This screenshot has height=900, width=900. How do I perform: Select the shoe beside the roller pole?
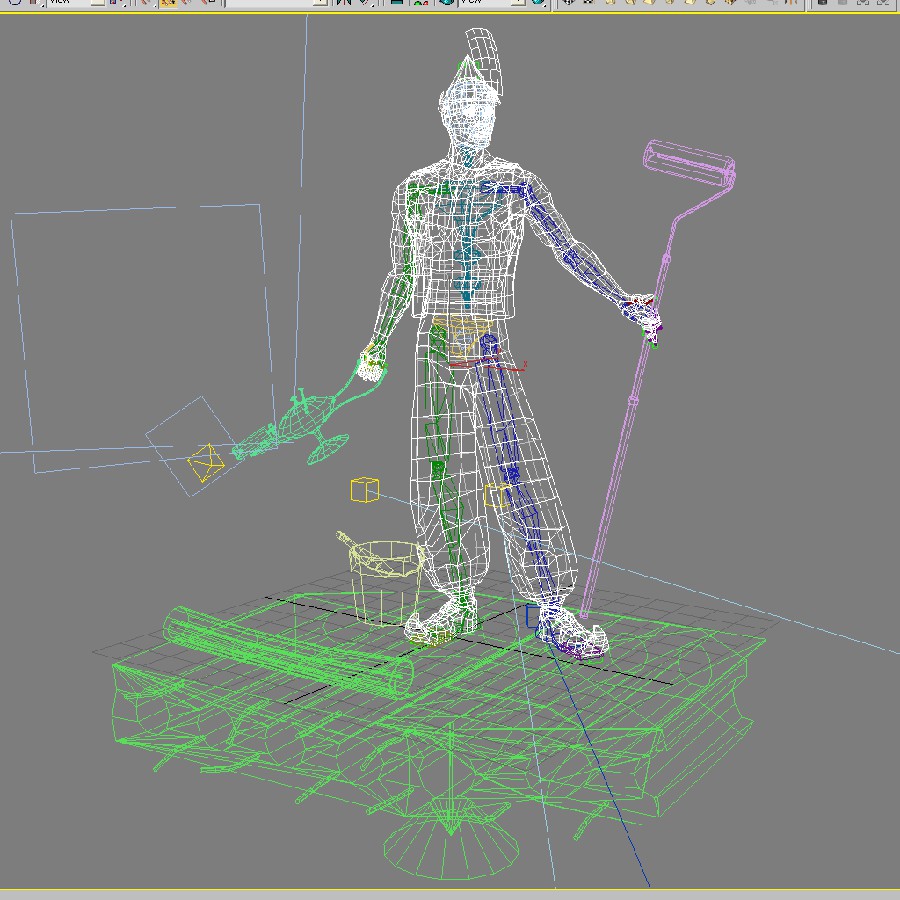point(571,633)
